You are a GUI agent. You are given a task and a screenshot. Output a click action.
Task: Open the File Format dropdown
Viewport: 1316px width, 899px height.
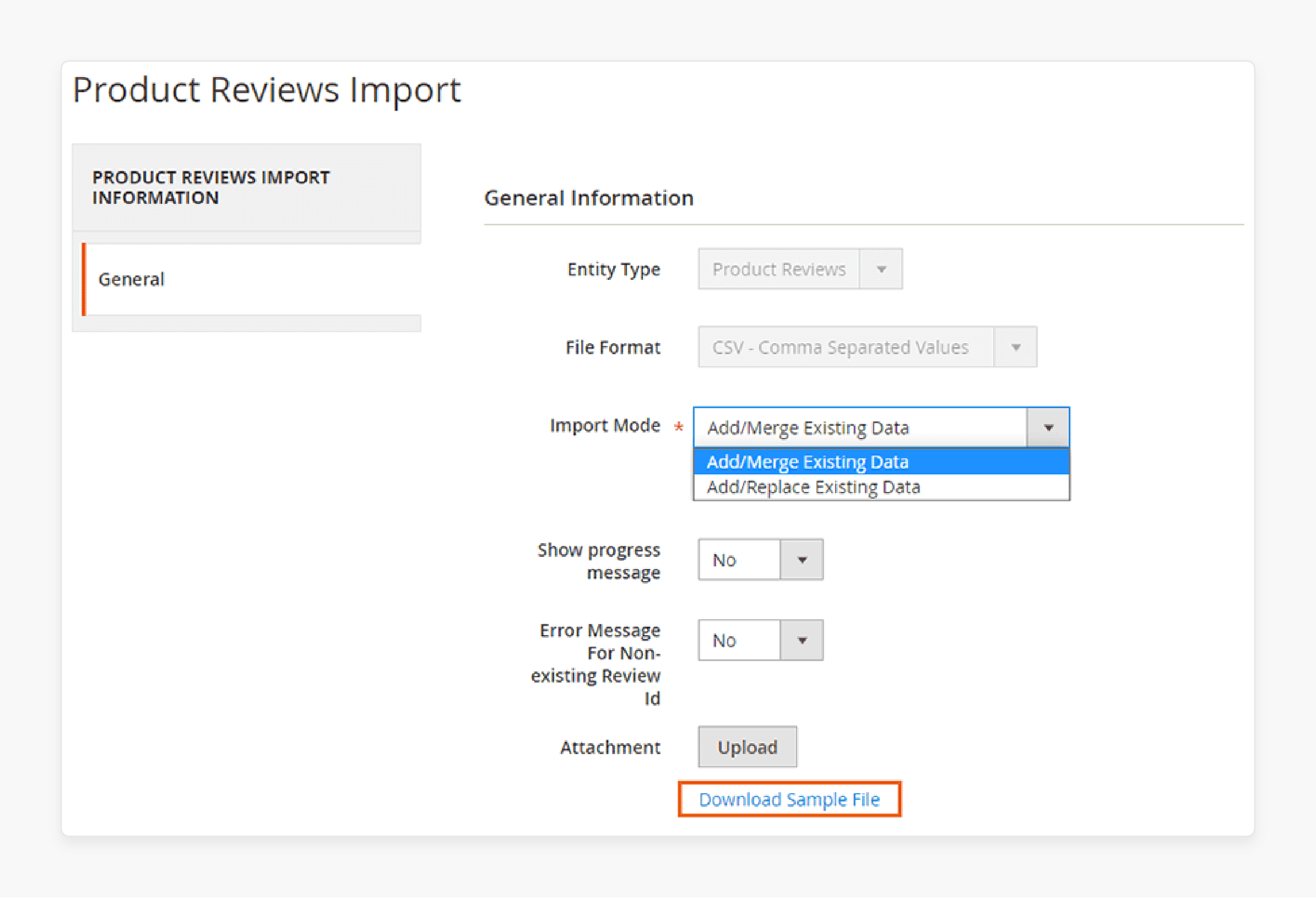(x=868, y=347)
